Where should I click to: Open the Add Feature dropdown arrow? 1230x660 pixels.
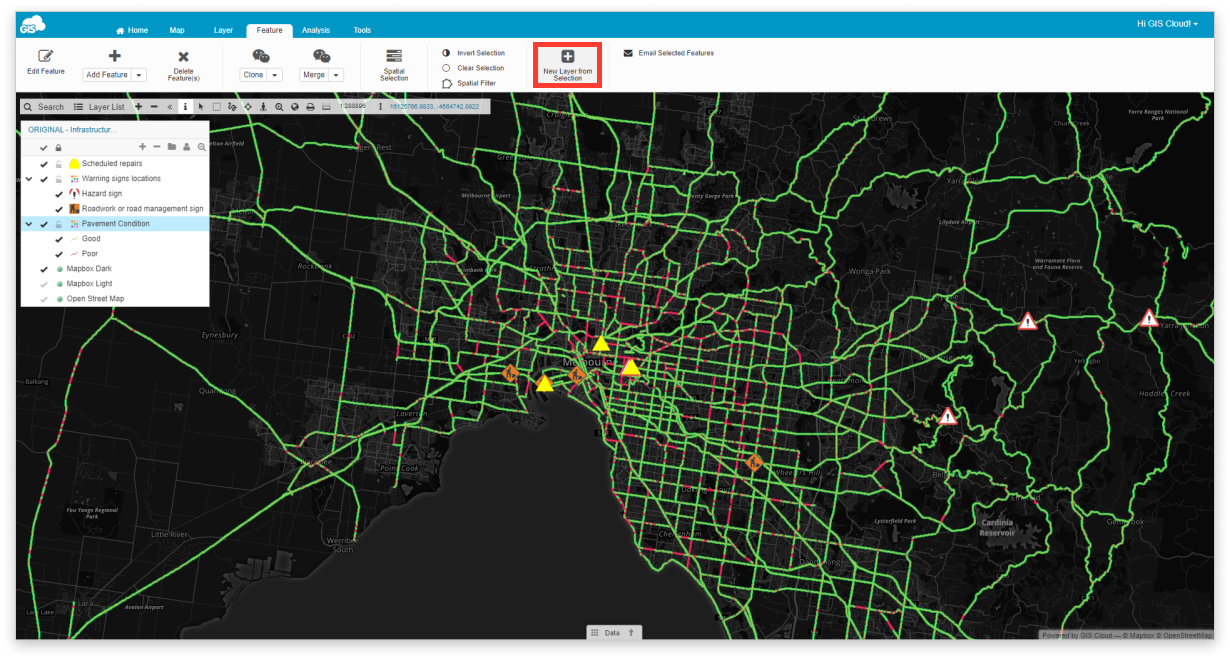(x=136, y=76)
